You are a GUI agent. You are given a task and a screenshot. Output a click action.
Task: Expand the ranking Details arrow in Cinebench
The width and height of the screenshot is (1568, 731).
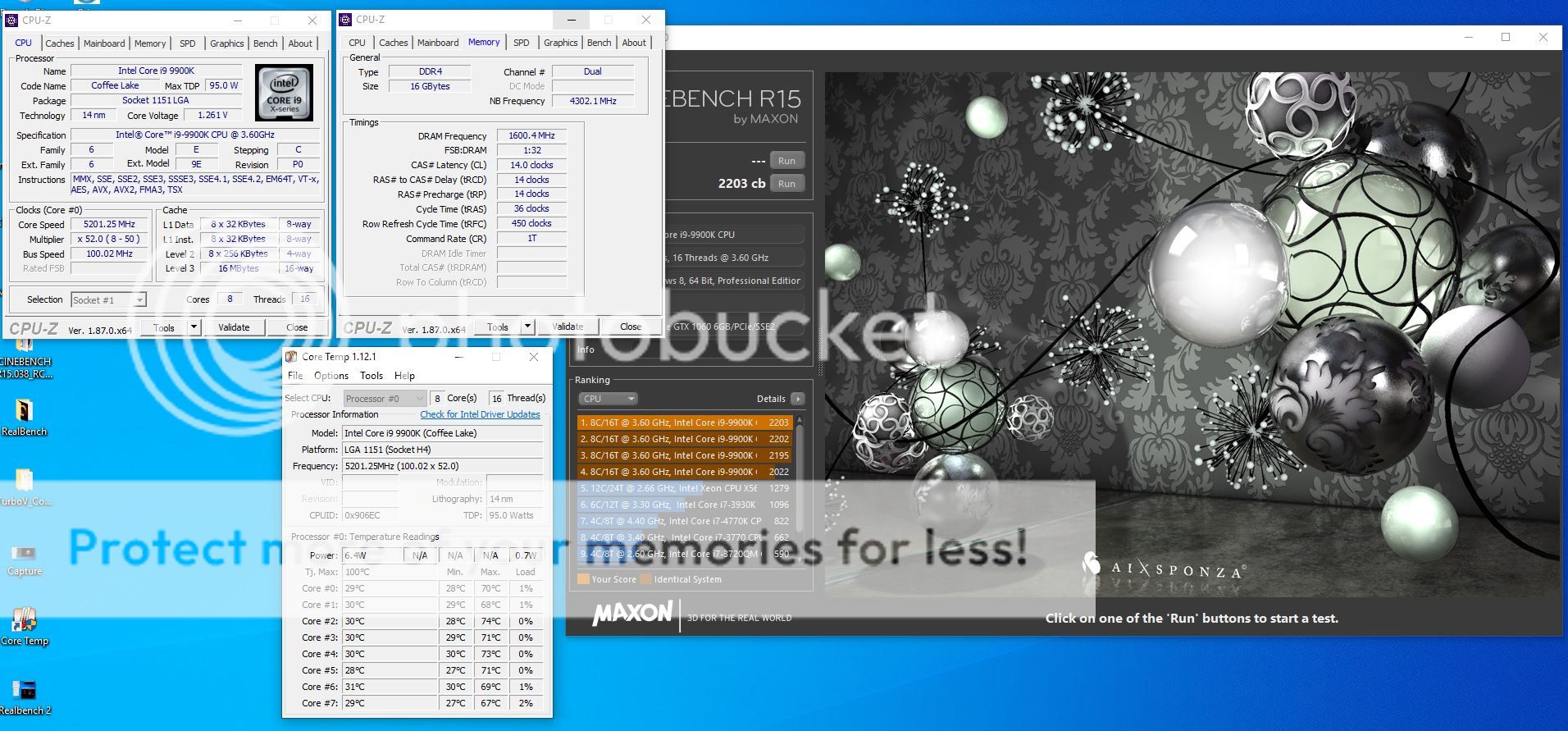point(798,399)
